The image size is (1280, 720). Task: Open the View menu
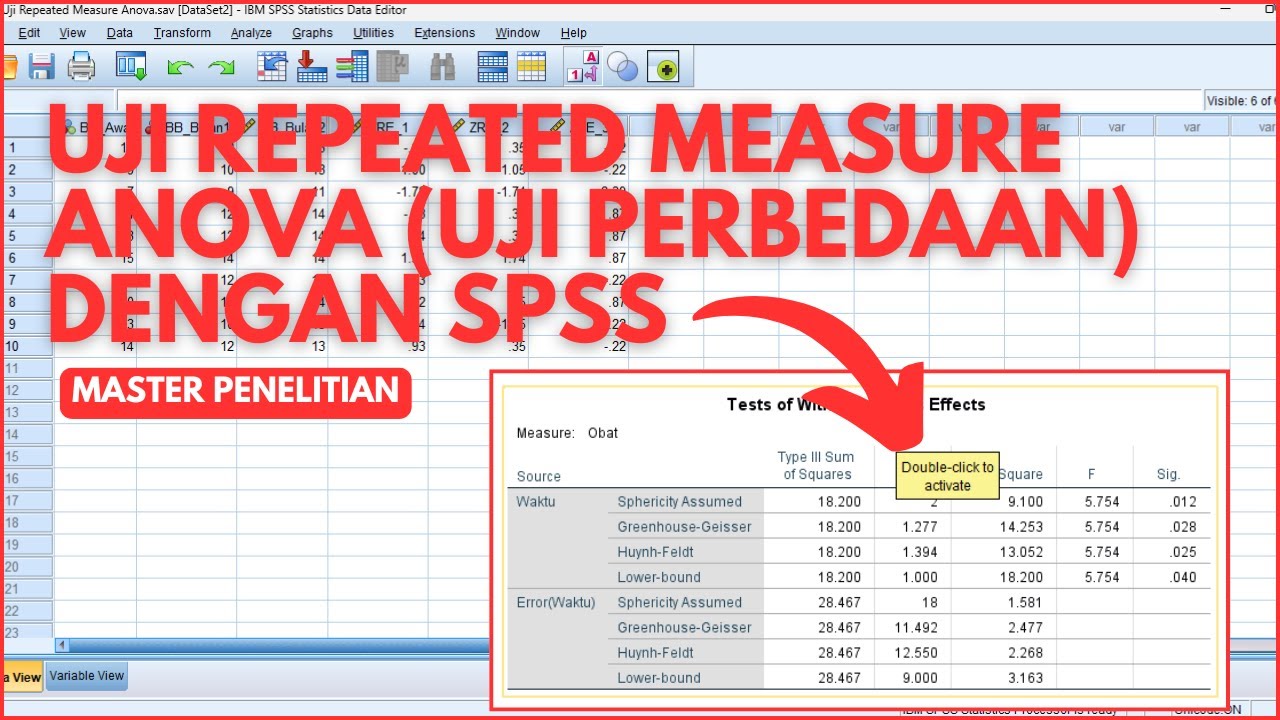click(x=73, y=33)
